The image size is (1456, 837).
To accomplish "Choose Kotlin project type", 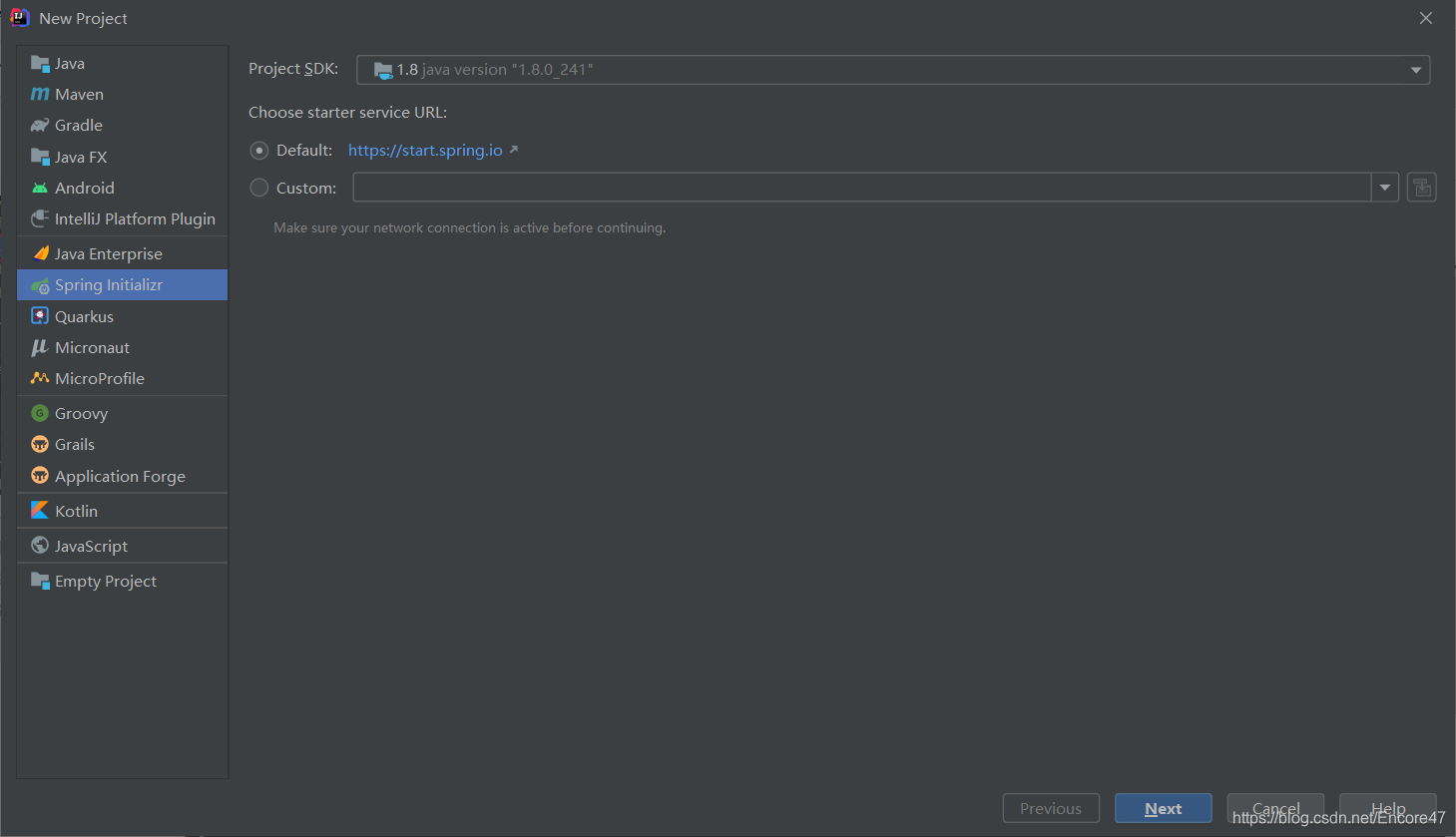I will [x=123, y=511].
